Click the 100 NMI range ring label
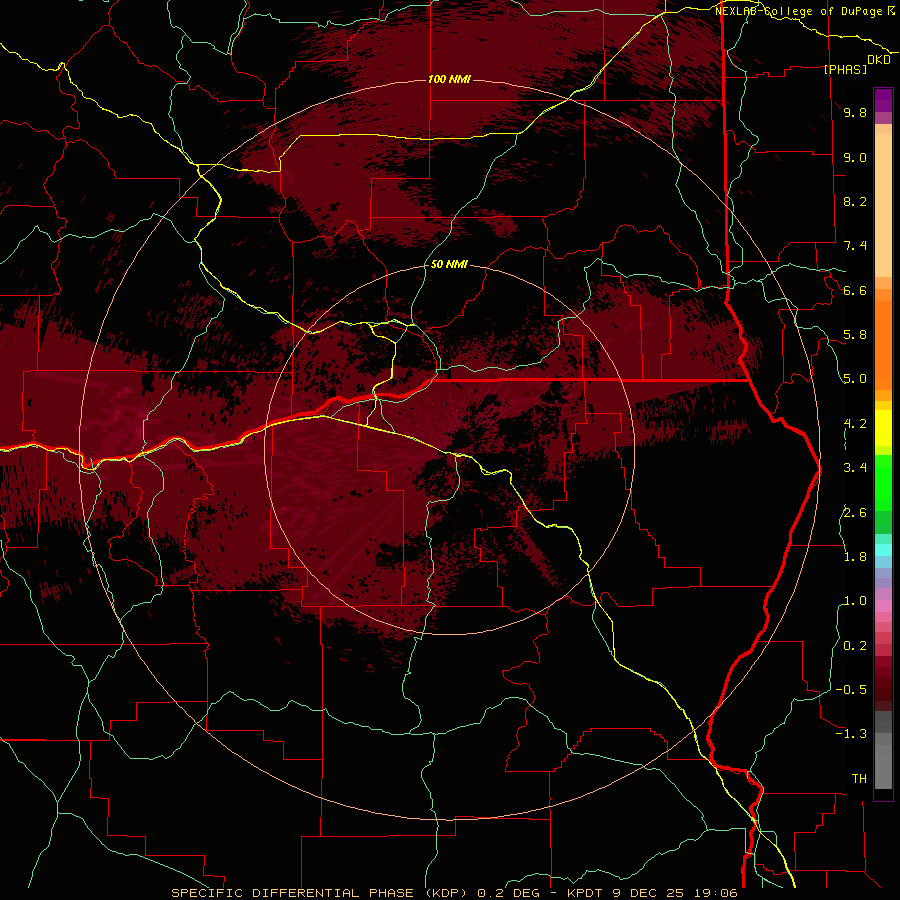Screen dimensions: 900x900 click(449, 79)
